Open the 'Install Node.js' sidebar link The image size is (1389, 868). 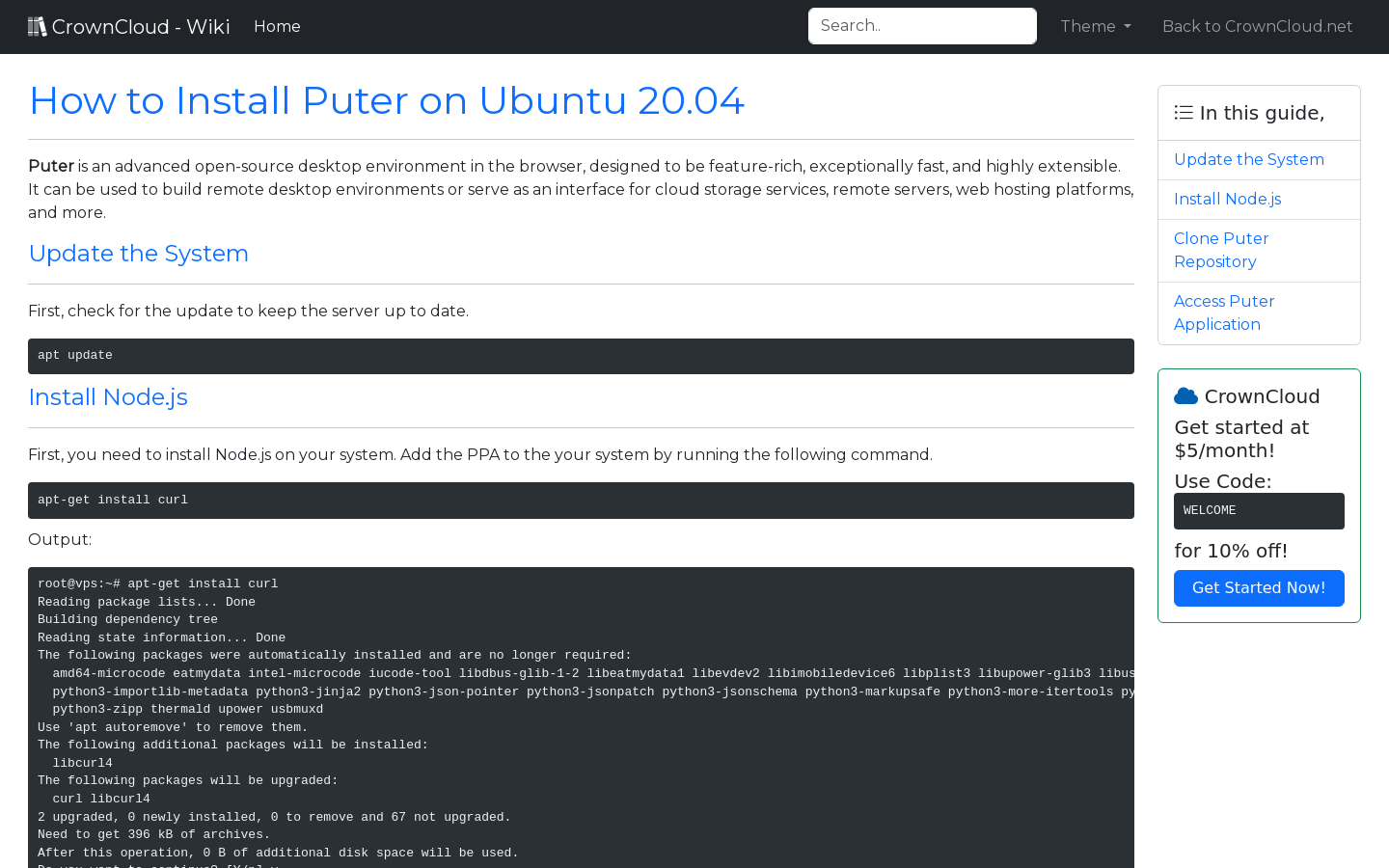1227,199
